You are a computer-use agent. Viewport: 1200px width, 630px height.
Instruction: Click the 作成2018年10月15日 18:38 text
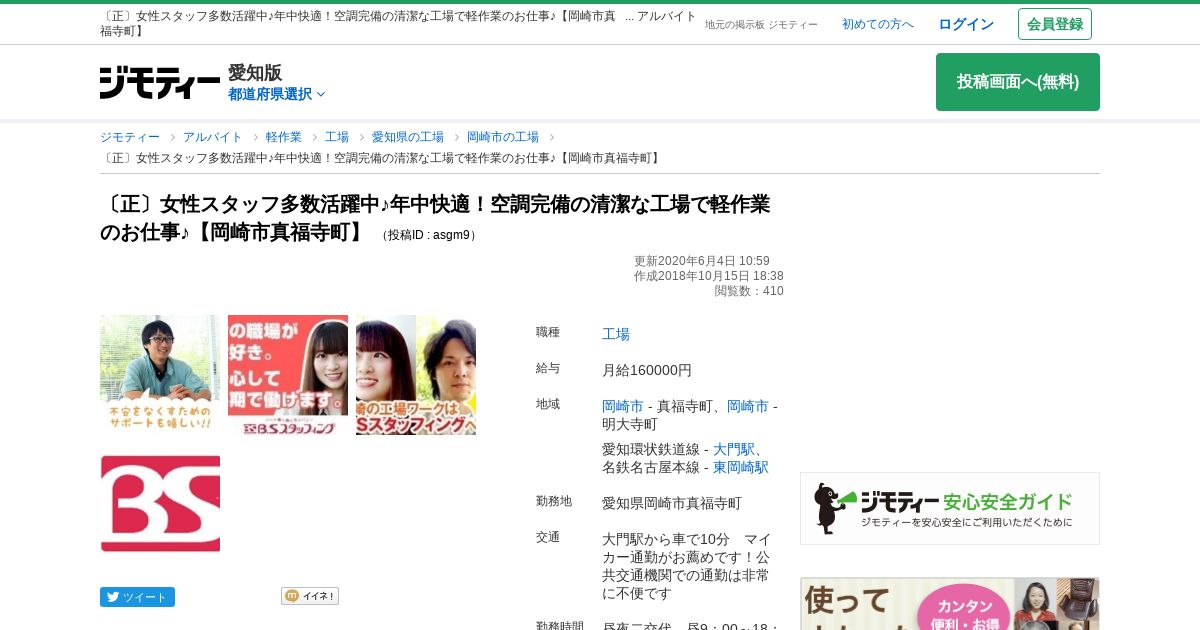pyautogui.click(x=709, y=276)
